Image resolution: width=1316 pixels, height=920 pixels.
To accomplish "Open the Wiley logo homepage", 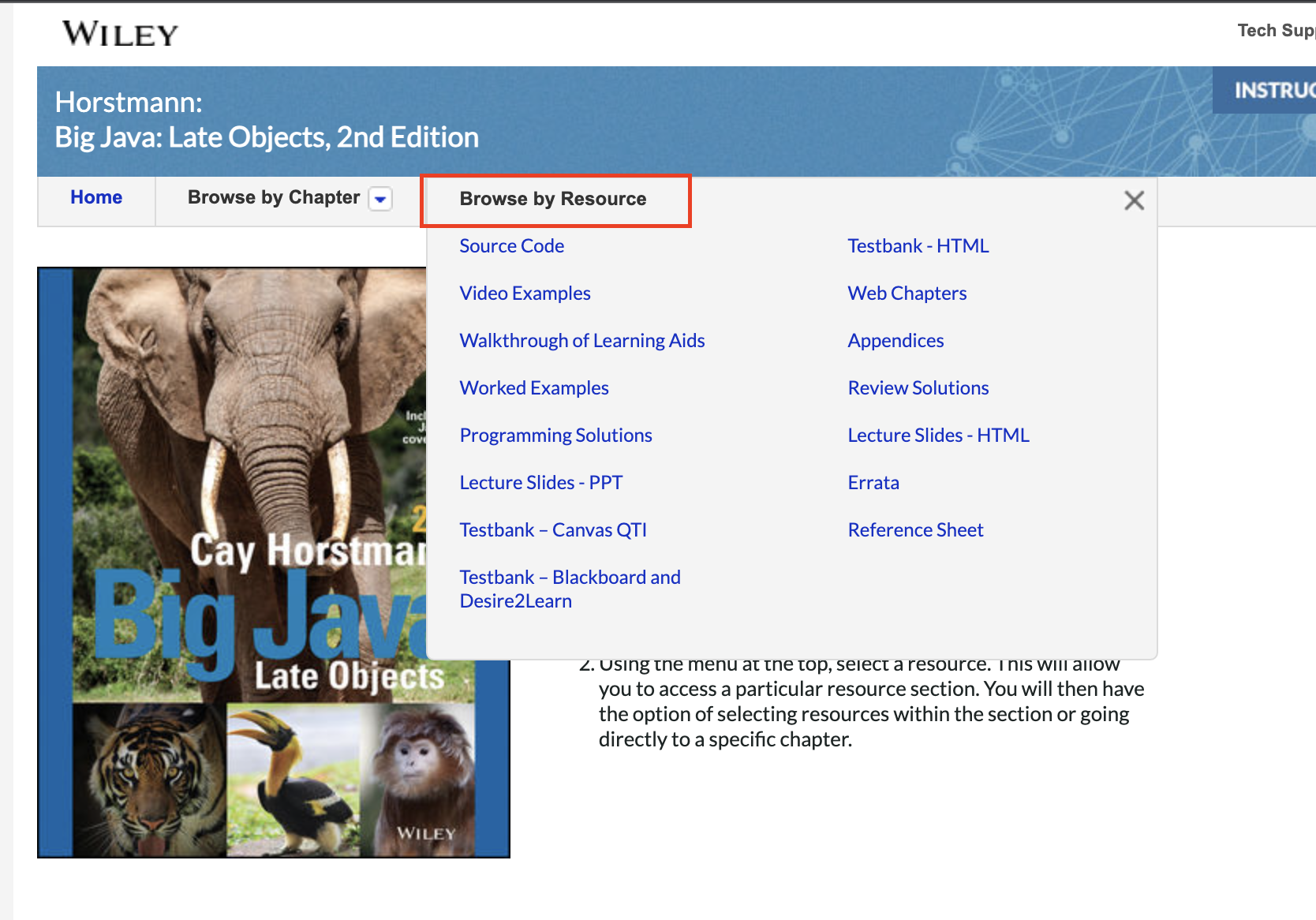I will click(x=120, y=33).
